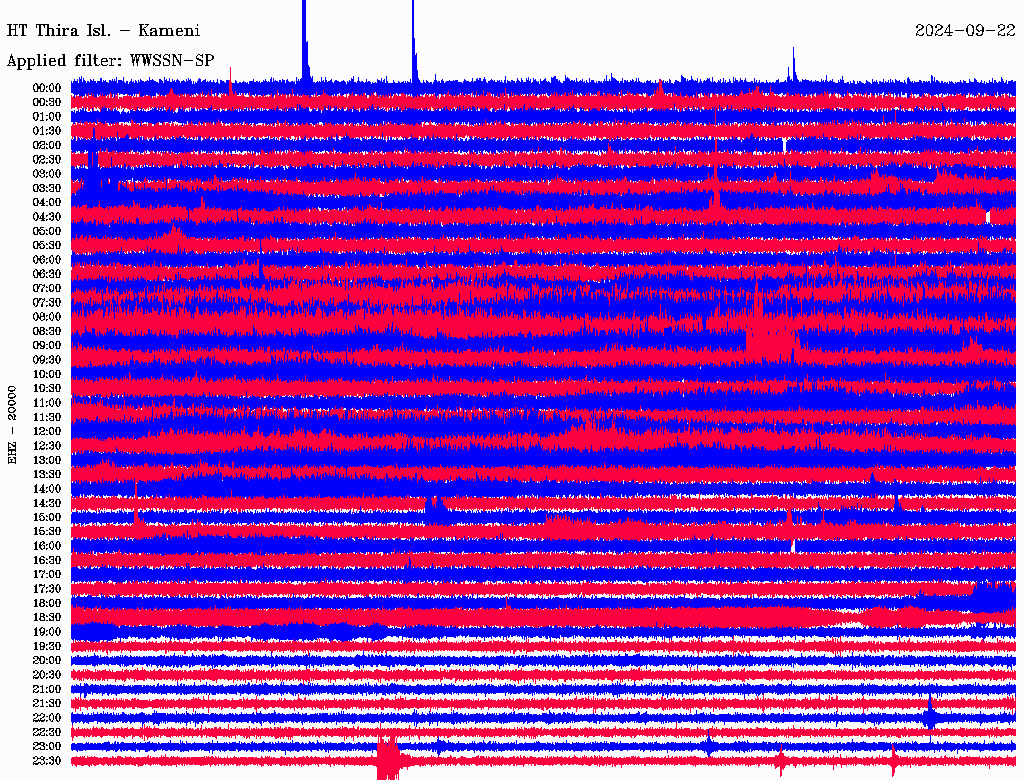Click the large red event on 23:30 trace

[388, 758]
